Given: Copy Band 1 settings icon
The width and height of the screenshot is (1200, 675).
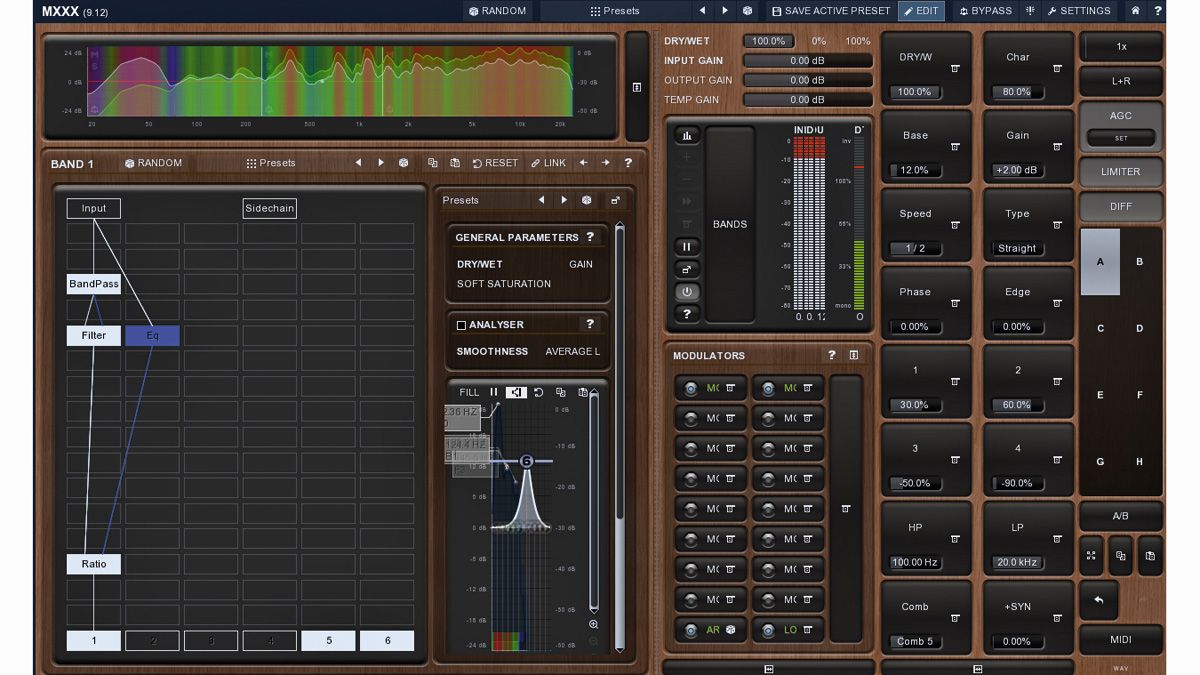Looking at the screenshot, I should click(433, 163).
